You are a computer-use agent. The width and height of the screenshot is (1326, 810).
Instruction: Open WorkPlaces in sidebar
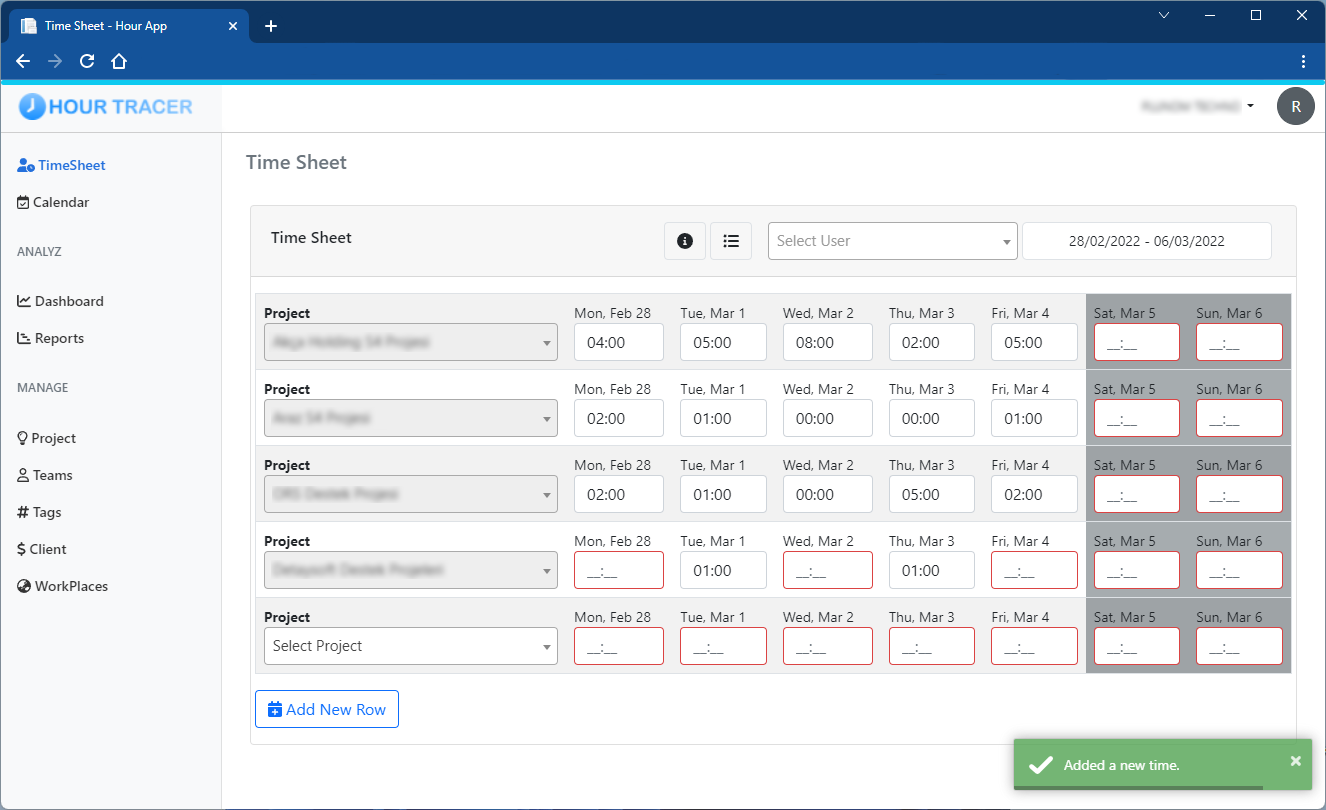(63, 586)
